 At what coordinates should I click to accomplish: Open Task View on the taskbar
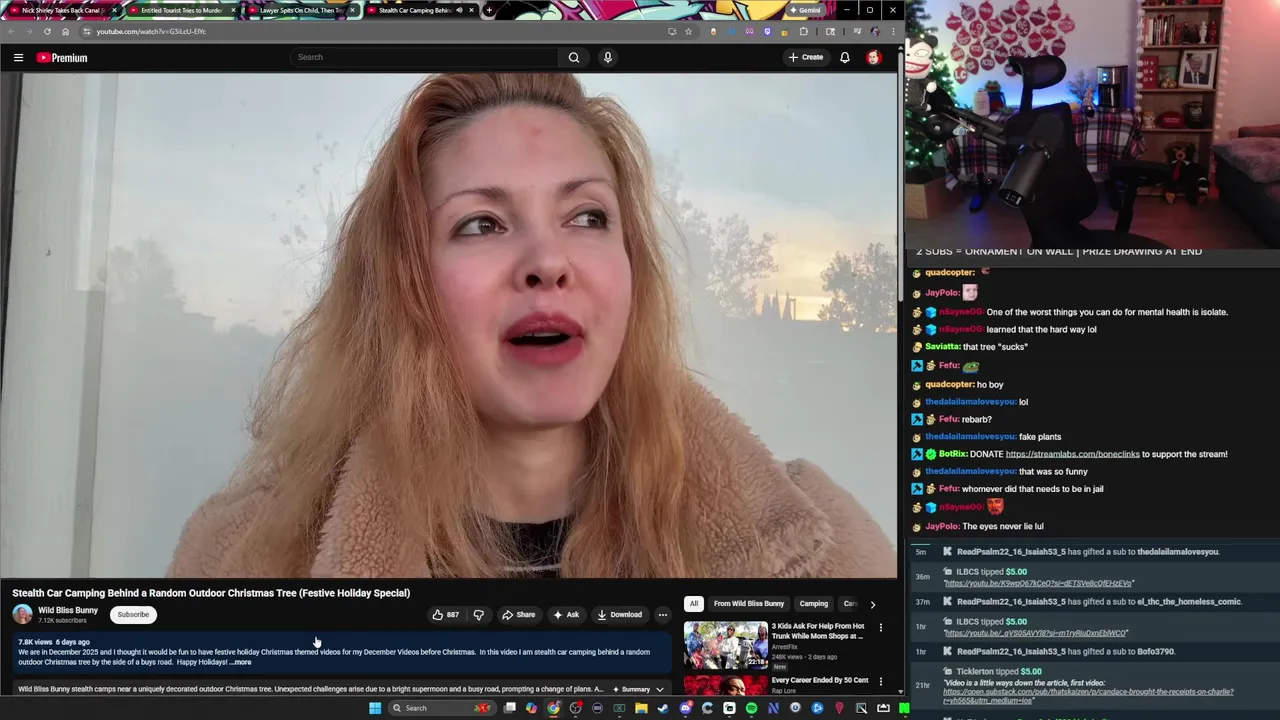click(x=509, y=708)
